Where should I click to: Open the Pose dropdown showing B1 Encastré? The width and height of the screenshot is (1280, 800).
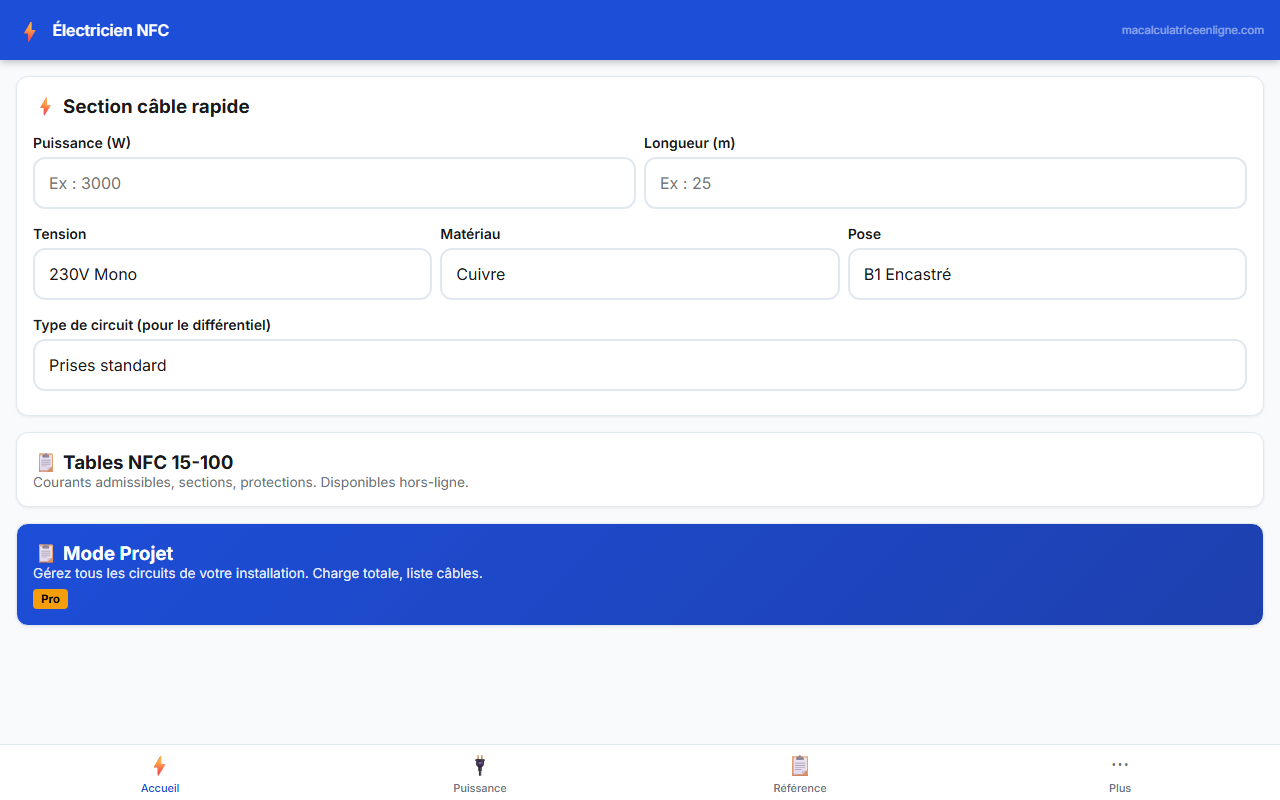pyautogui.click(x=1047, y=274)
